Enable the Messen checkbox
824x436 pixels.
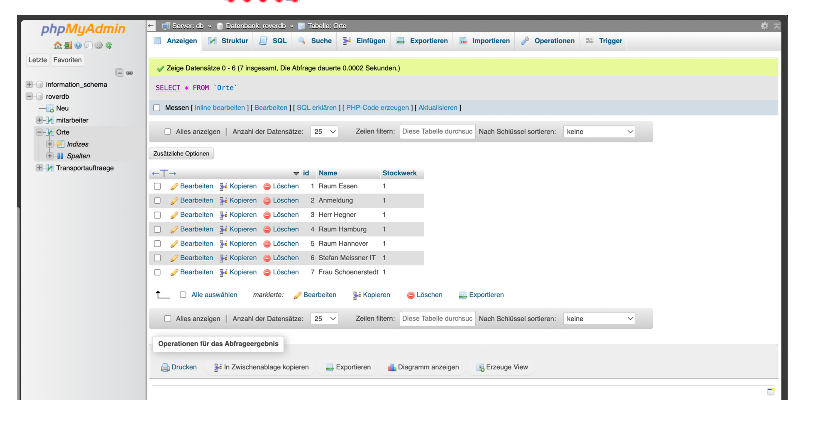pyautogui.click(x=156, y=108)
